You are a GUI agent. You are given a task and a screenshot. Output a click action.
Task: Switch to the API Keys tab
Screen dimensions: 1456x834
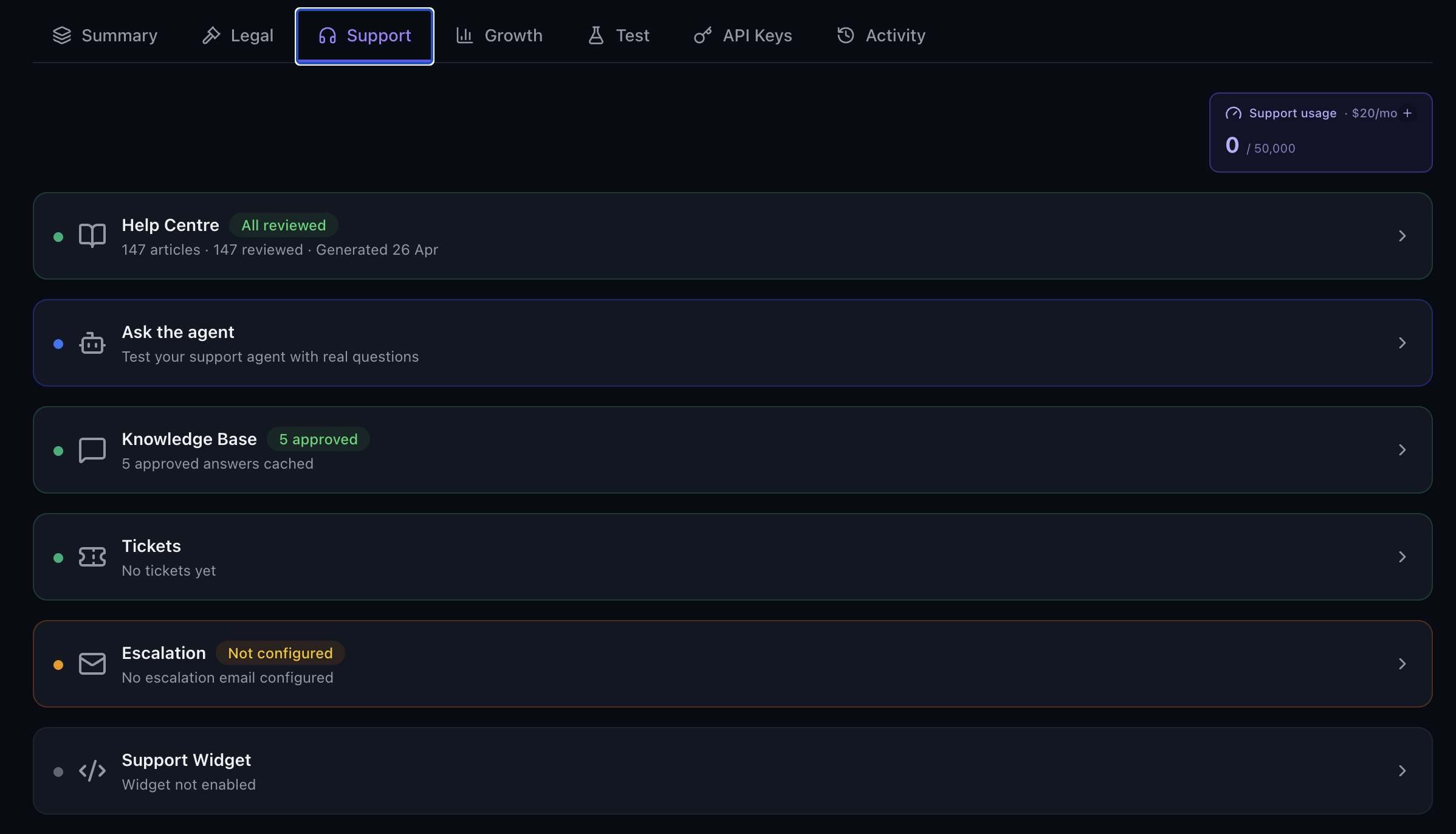(743, 36)
